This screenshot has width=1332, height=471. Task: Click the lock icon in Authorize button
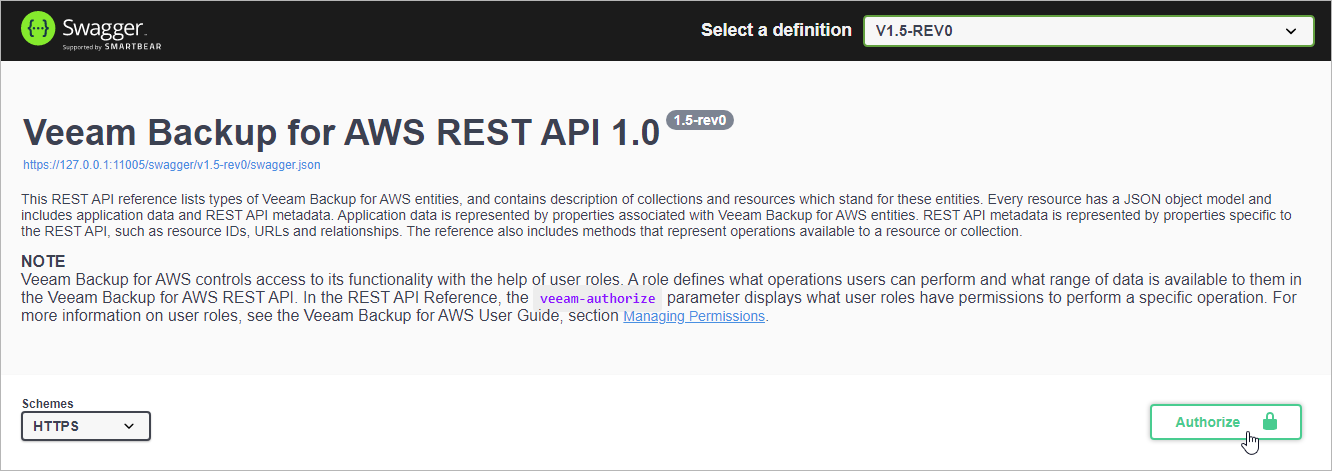coord(1269,422)
